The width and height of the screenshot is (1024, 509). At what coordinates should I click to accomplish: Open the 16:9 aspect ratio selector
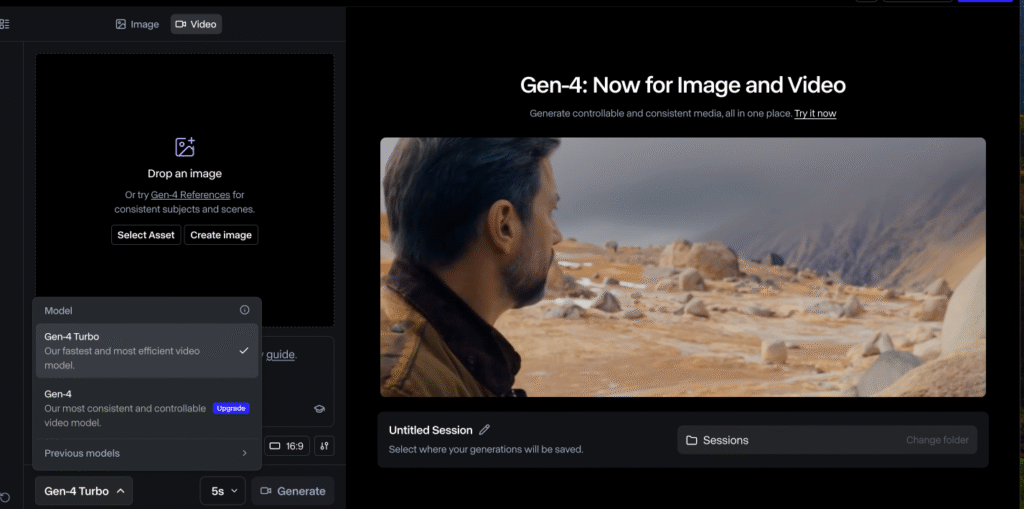[x=286, y=446]
